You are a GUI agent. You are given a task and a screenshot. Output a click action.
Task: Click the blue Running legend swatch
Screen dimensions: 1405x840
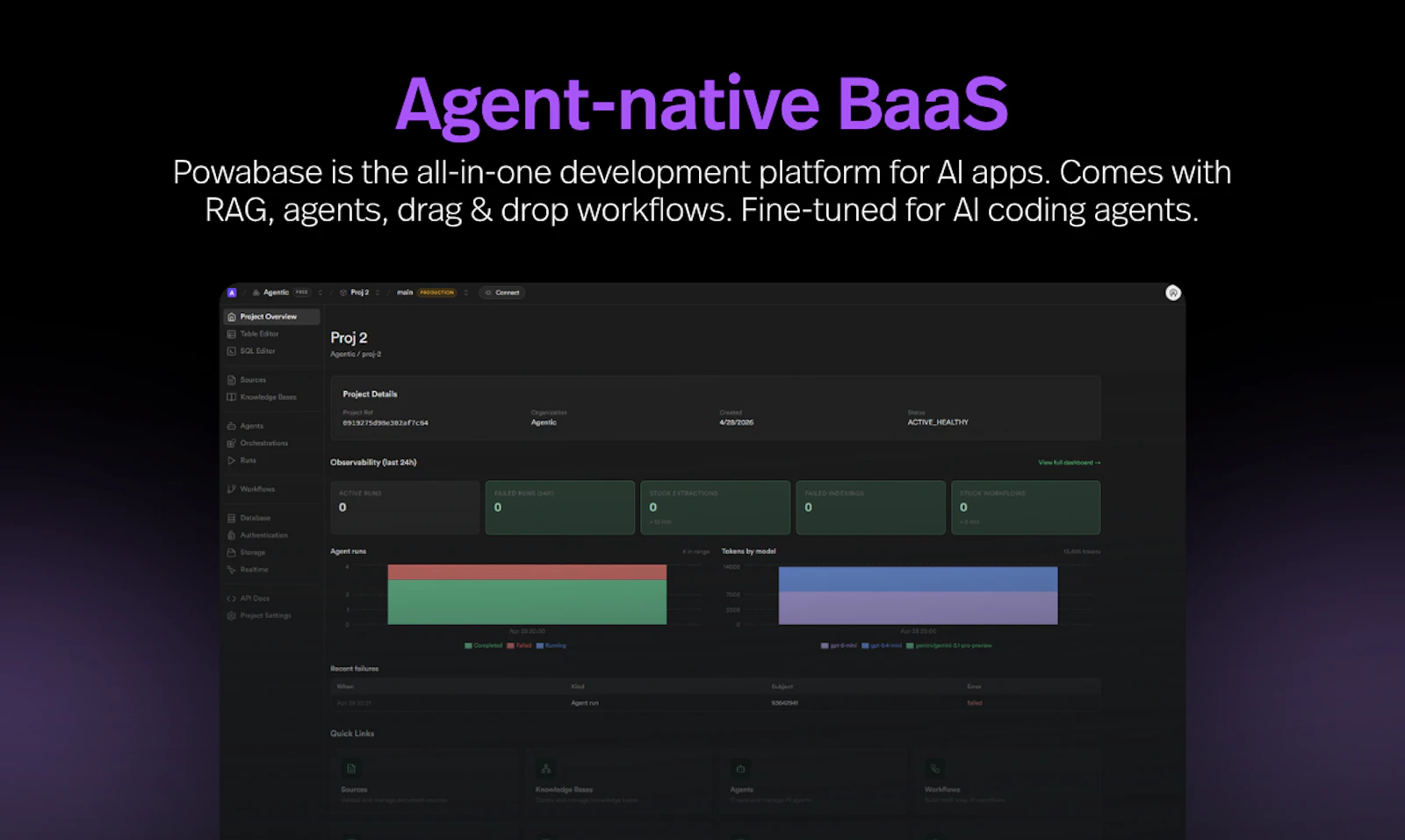tap(540, 646)
